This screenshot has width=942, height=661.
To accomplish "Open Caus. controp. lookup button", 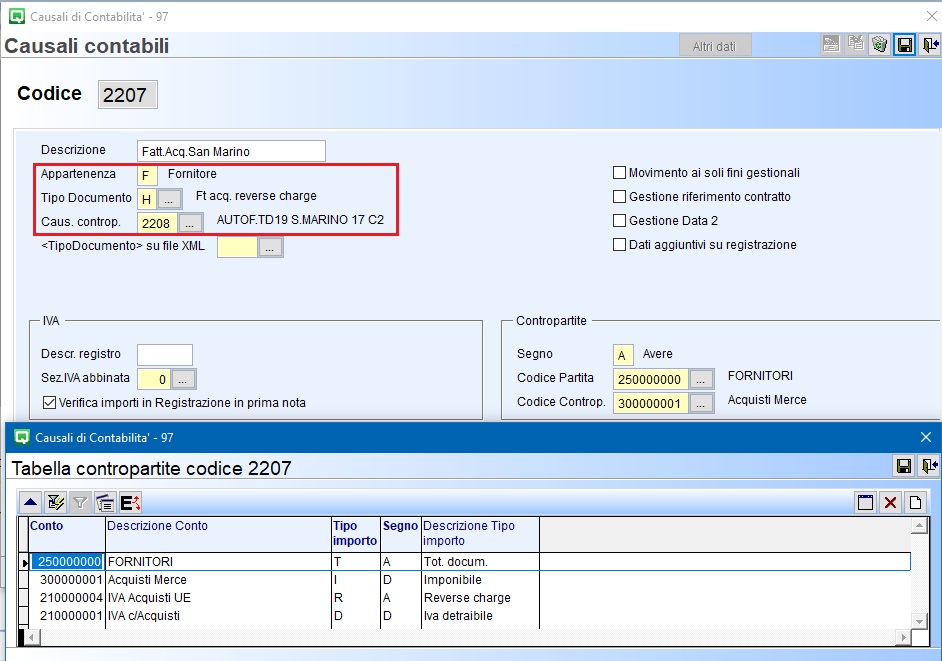I will click(190, 223).
